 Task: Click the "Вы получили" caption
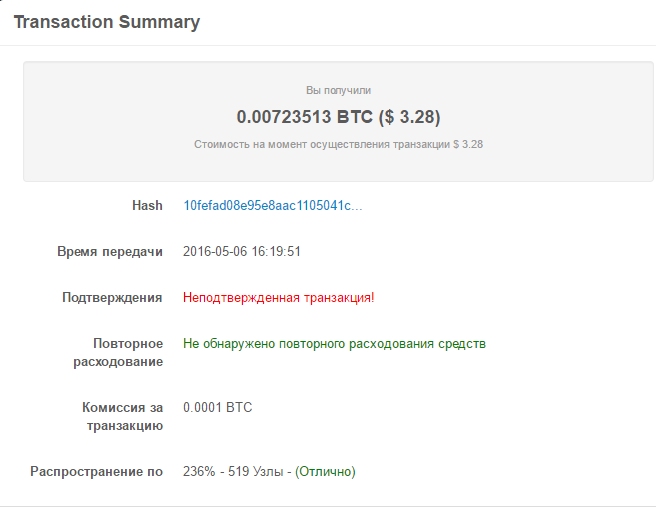pyautogui.click(x=338, y=90)
